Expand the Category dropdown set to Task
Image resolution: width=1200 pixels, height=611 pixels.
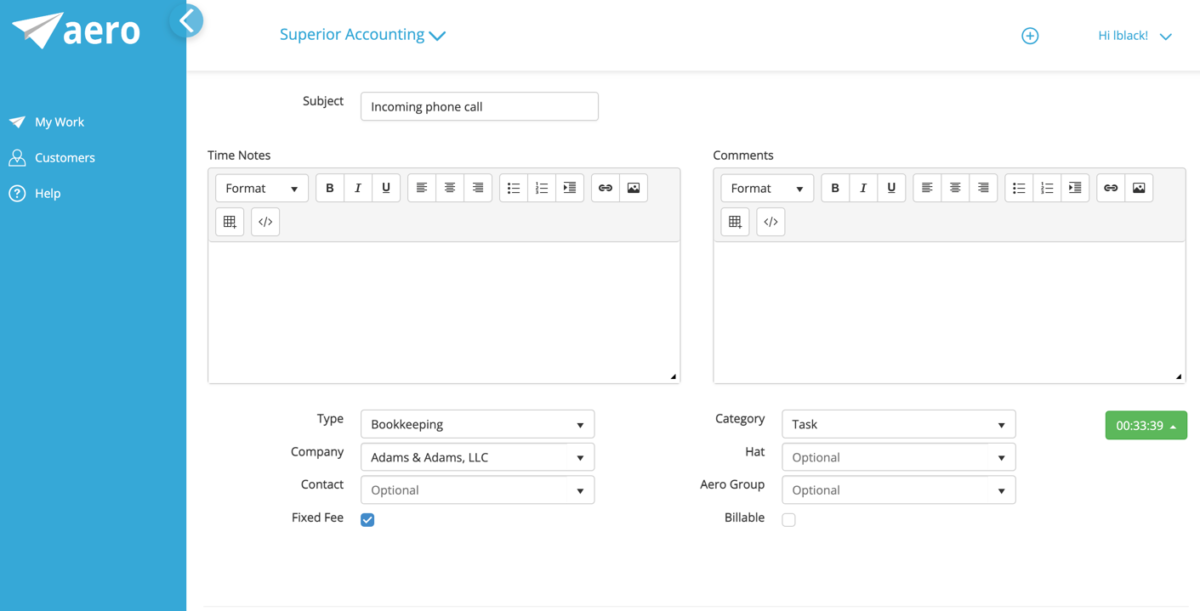(897, 423)
